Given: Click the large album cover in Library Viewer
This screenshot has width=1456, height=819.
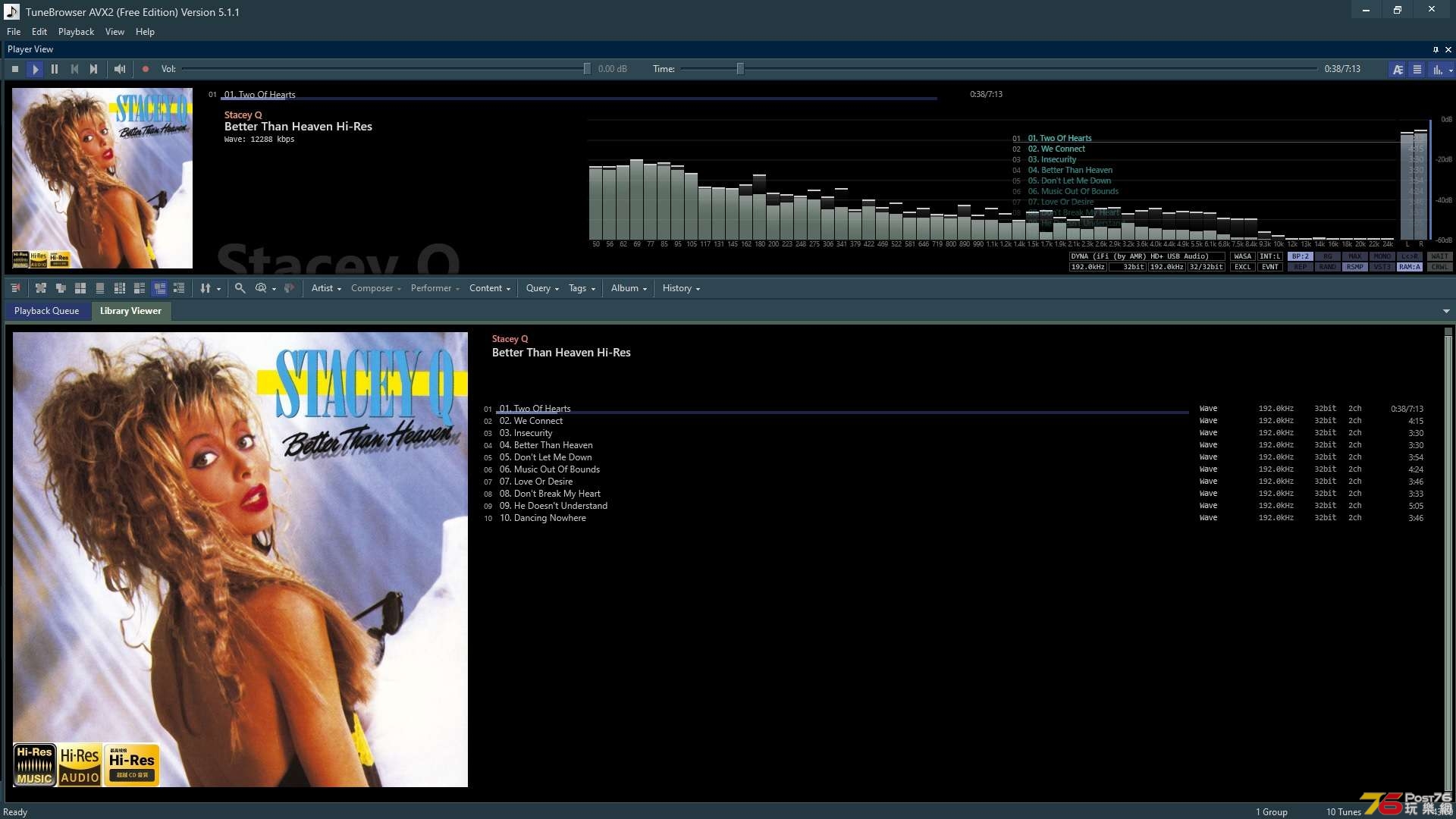Looking at the screenshot, I should coord(240,560).
